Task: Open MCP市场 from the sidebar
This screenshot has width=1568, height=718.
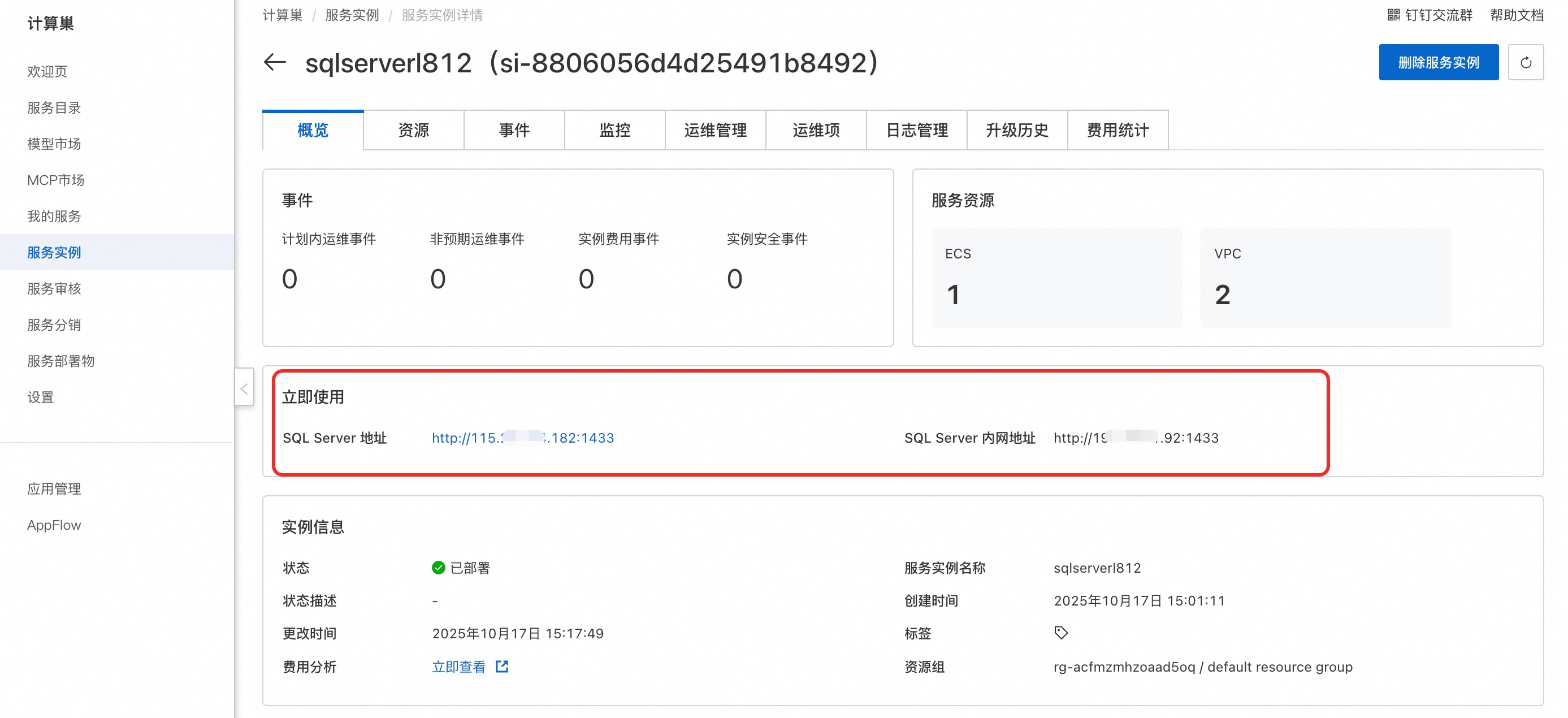Action: [x=55, y=180]
